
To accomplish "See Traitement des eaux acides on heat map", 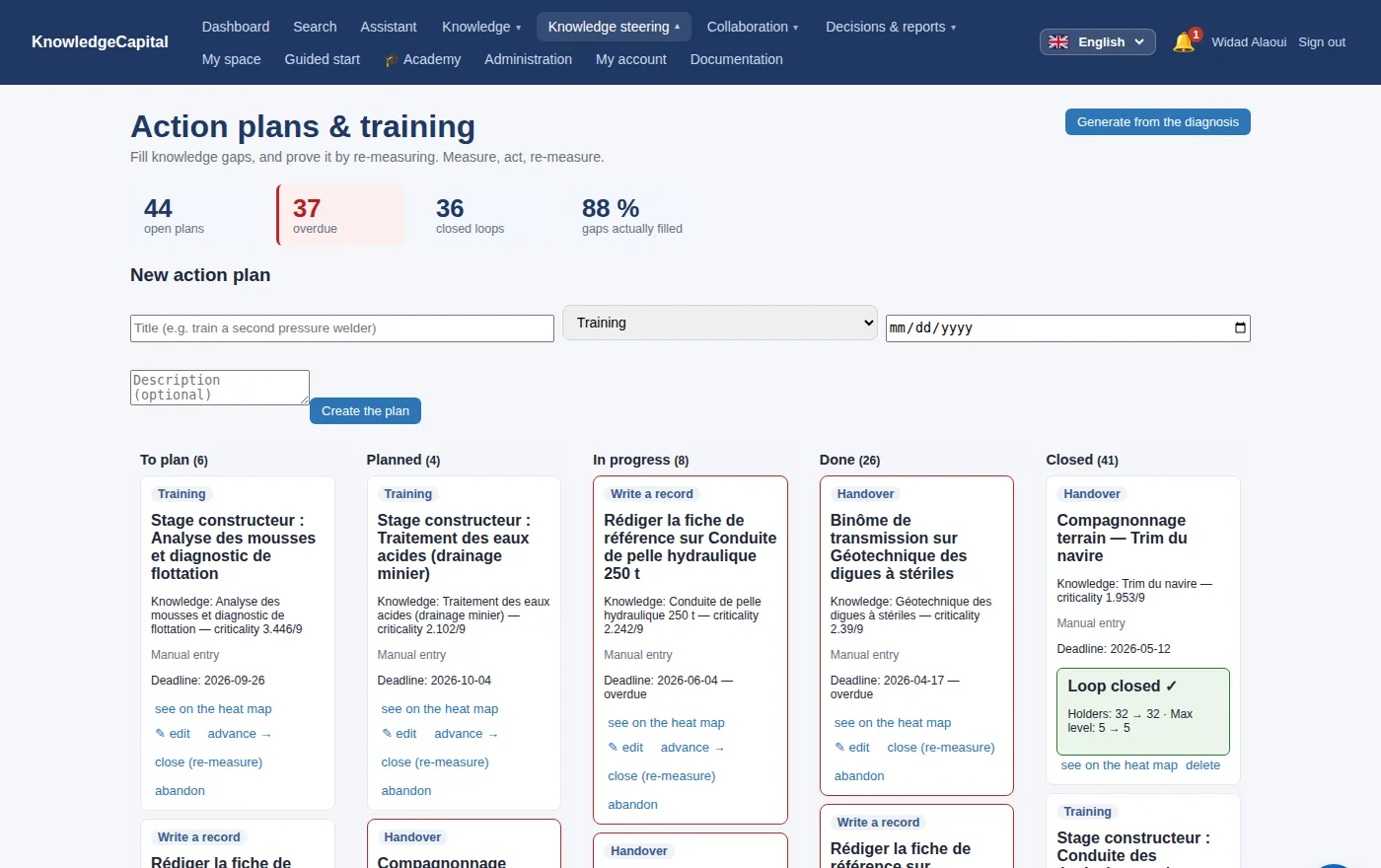I will [440, 709].
